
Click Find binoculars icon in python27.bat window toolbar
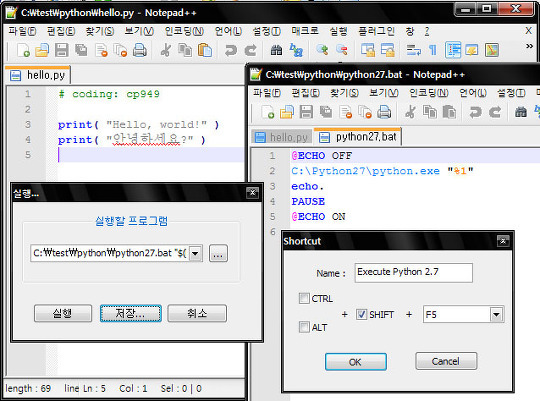tap(521, 112)
